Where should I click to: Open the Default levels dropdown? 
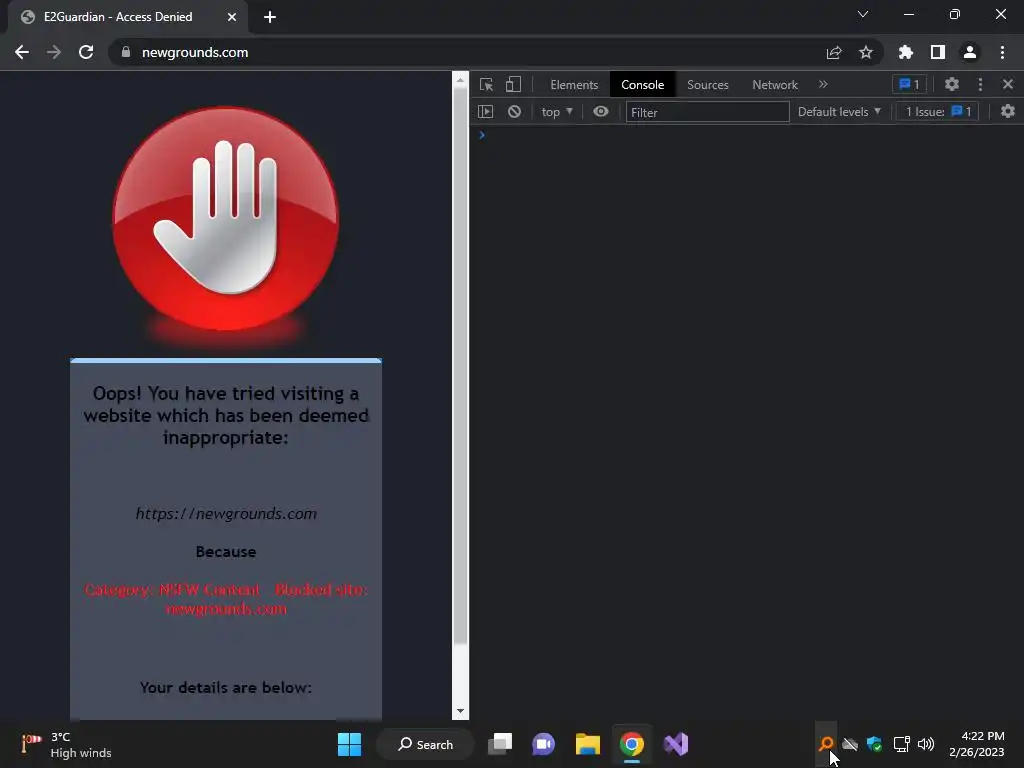point(839,112)
